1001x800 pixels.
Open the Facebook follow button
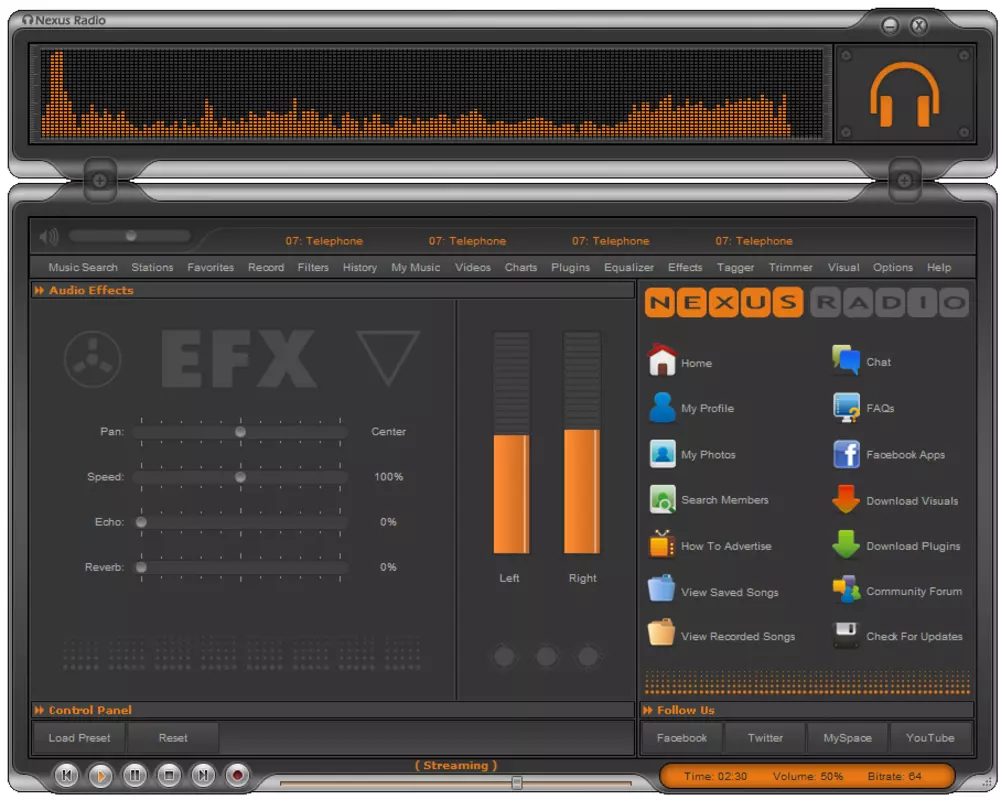click(682, 738)
